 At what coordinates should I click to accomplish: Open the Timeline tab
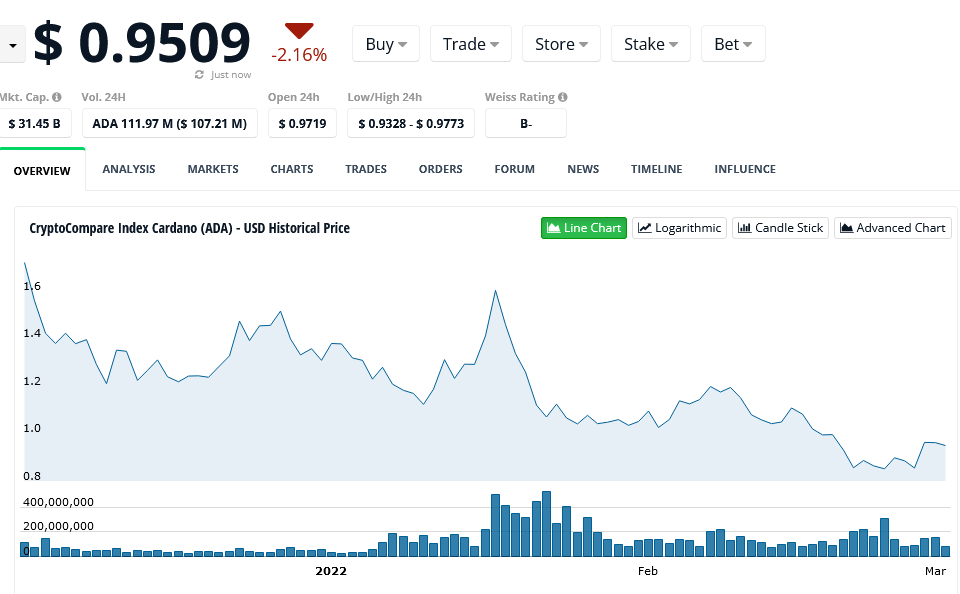point(657,169)
